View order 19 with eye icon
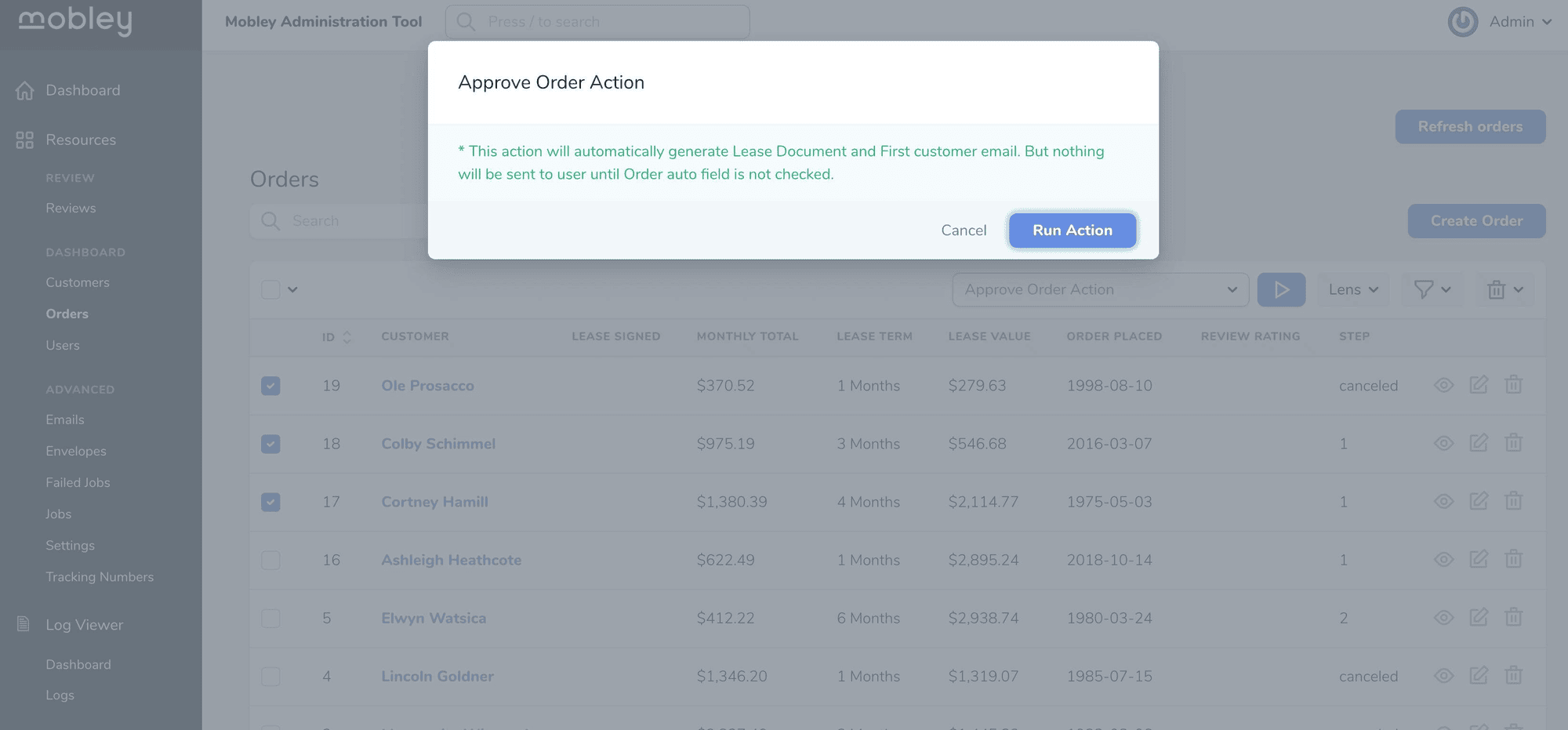Screen dimensions: 1568x730 pyautogui.click(x=1443, y=385)
